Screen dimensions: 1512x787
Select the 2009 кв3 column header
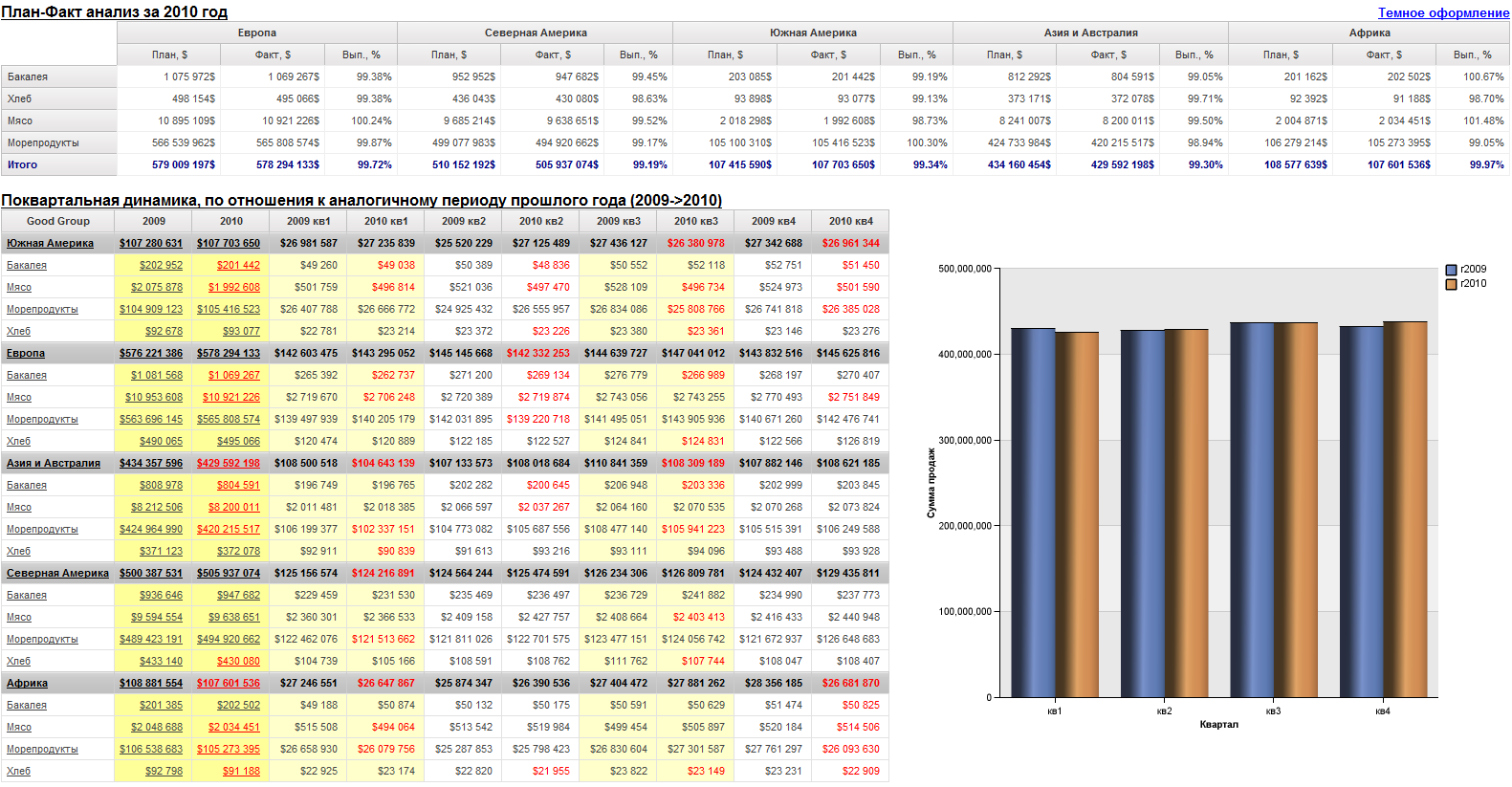click(x=618, y=221)
